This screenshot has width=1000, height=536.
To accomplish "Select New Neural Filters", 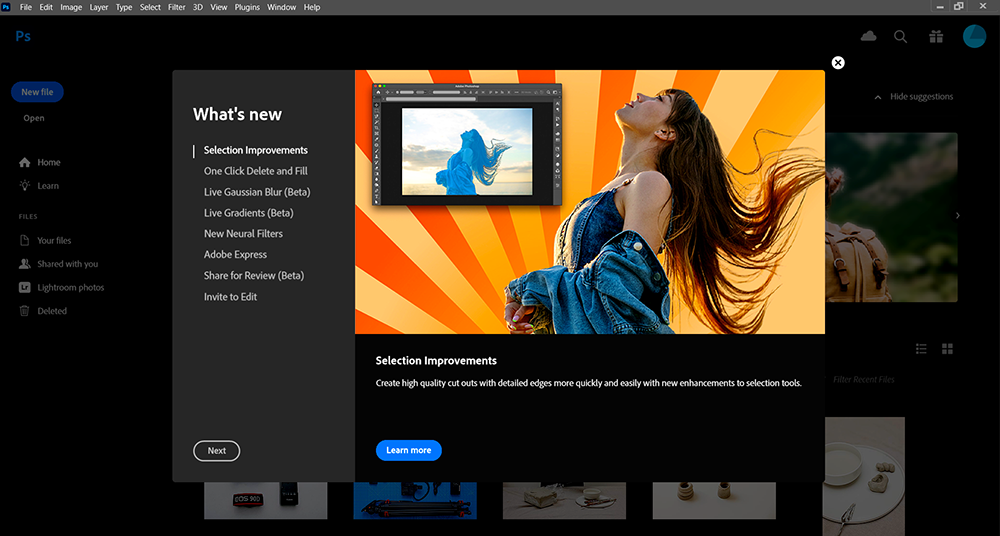I will coord(243,234).
